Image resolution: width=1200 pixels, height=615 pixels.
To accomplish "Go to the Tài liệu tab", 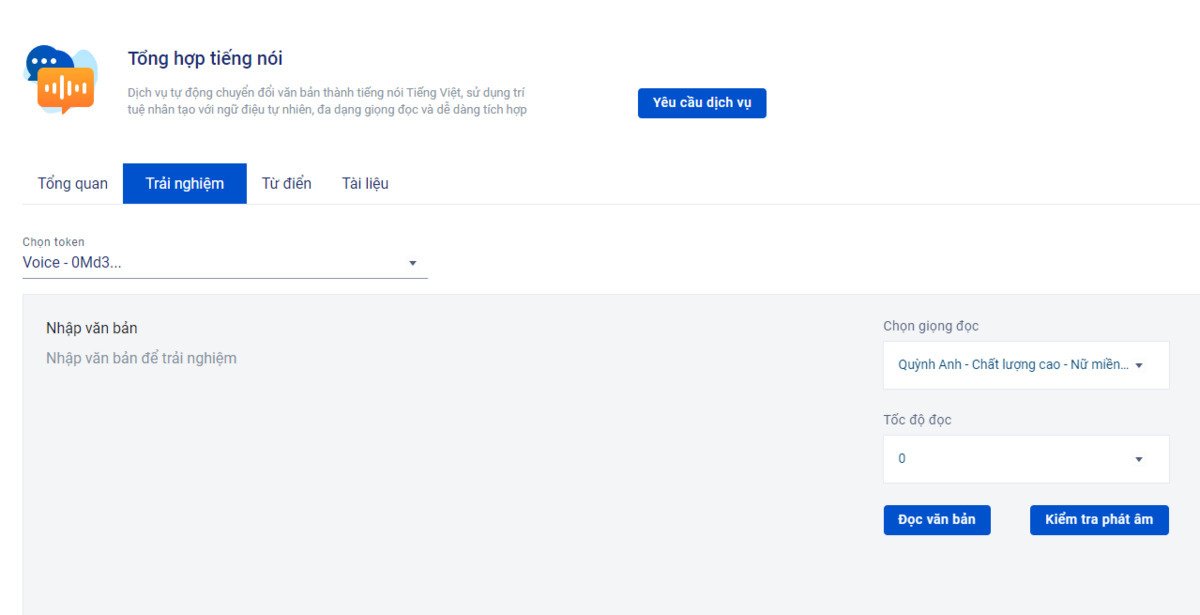I will [x=365, y=184].
